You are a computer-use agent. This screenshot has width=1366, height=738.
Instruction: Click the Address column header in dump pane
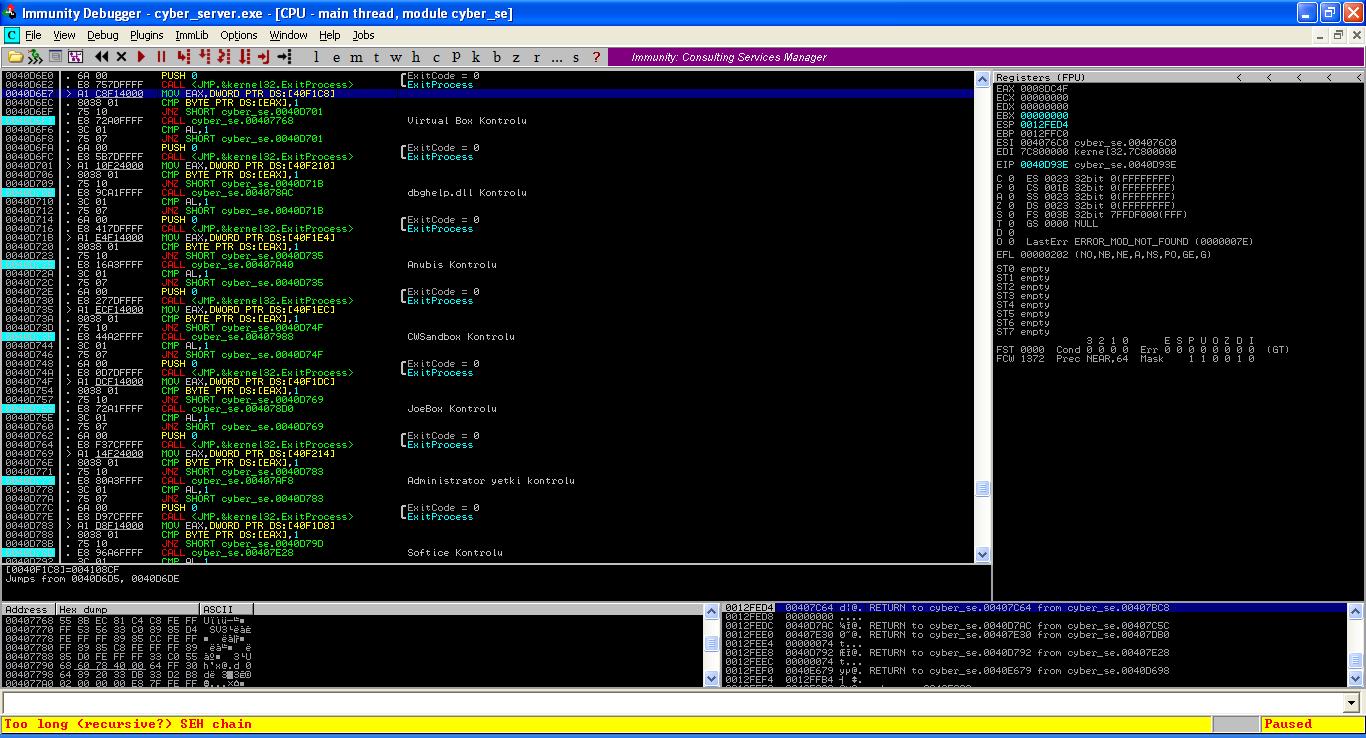click(x=28, y=609)
